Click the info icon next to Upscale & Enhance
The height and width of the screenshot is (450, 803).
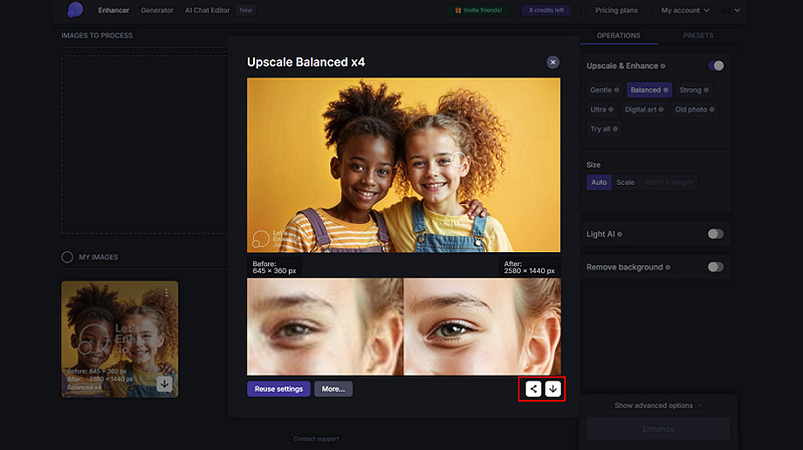(663, 66)
